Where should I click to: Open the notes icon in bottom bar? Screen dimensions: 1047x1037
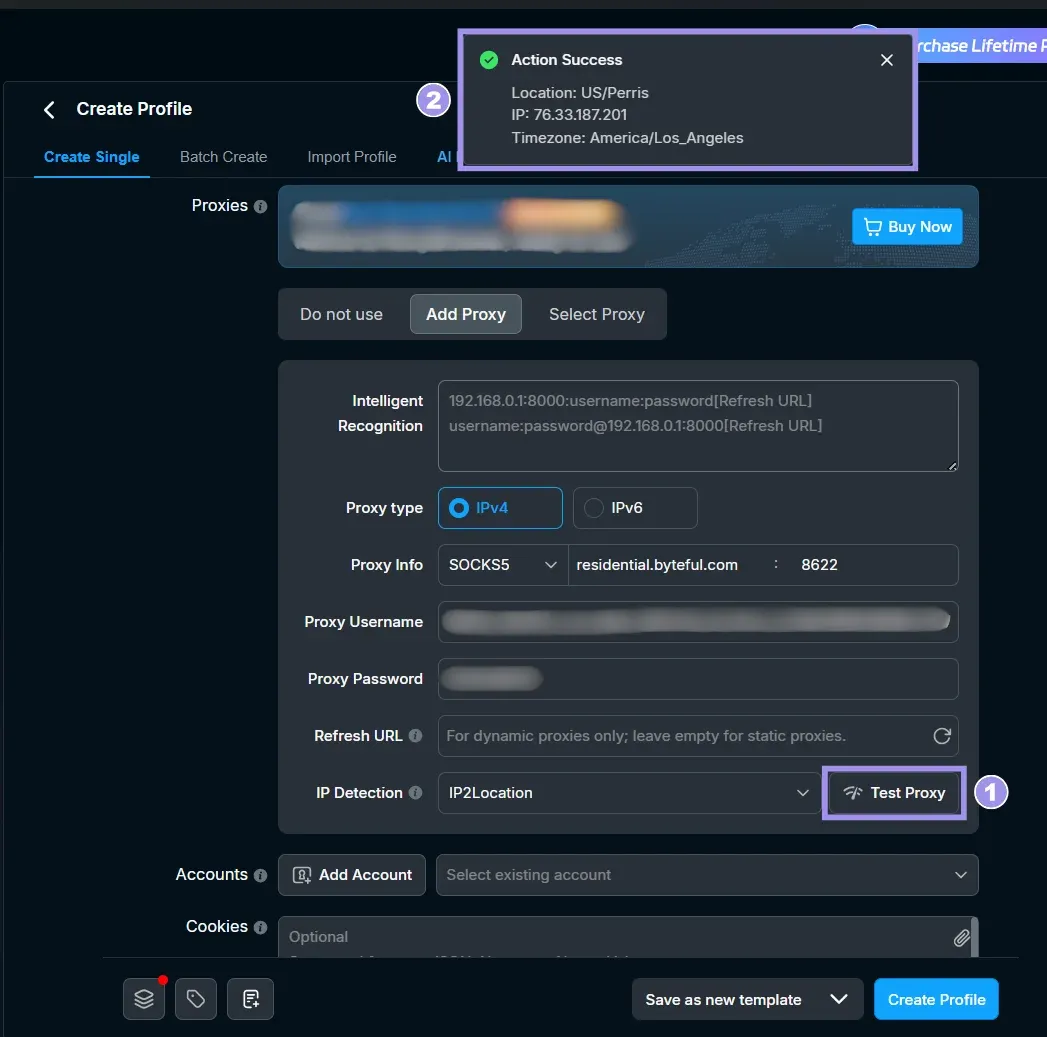point(250,999)
